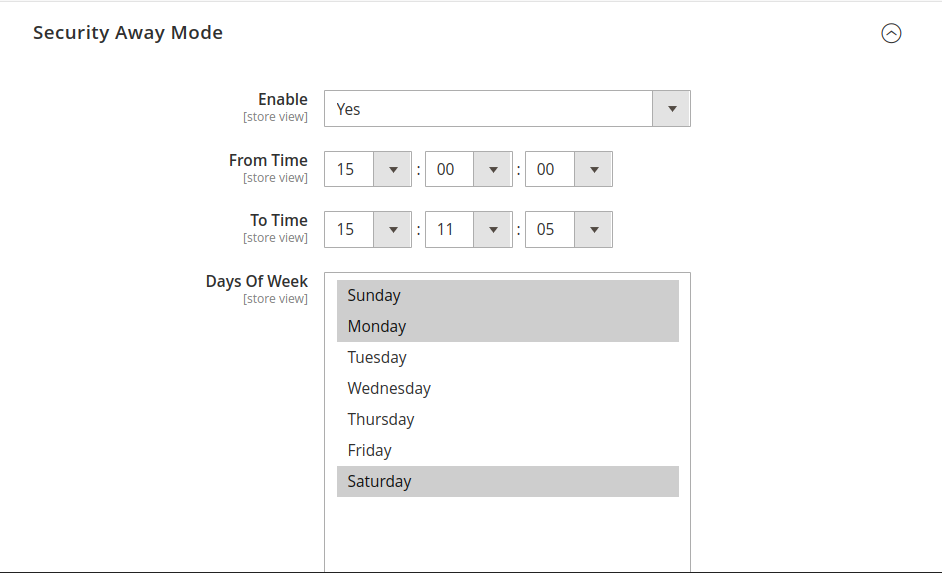Screen dimensions: 942x573
Task: Select Monday in Days Of Week
Action: [x=508, y=326]
